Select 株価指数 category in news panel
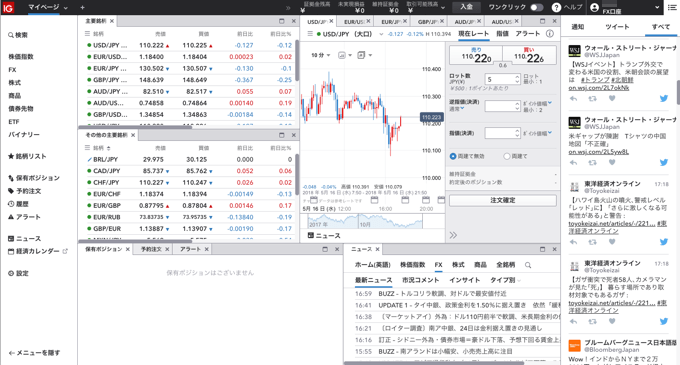Image resolution: width=680 pixels, height=365 pixels. 412,265
